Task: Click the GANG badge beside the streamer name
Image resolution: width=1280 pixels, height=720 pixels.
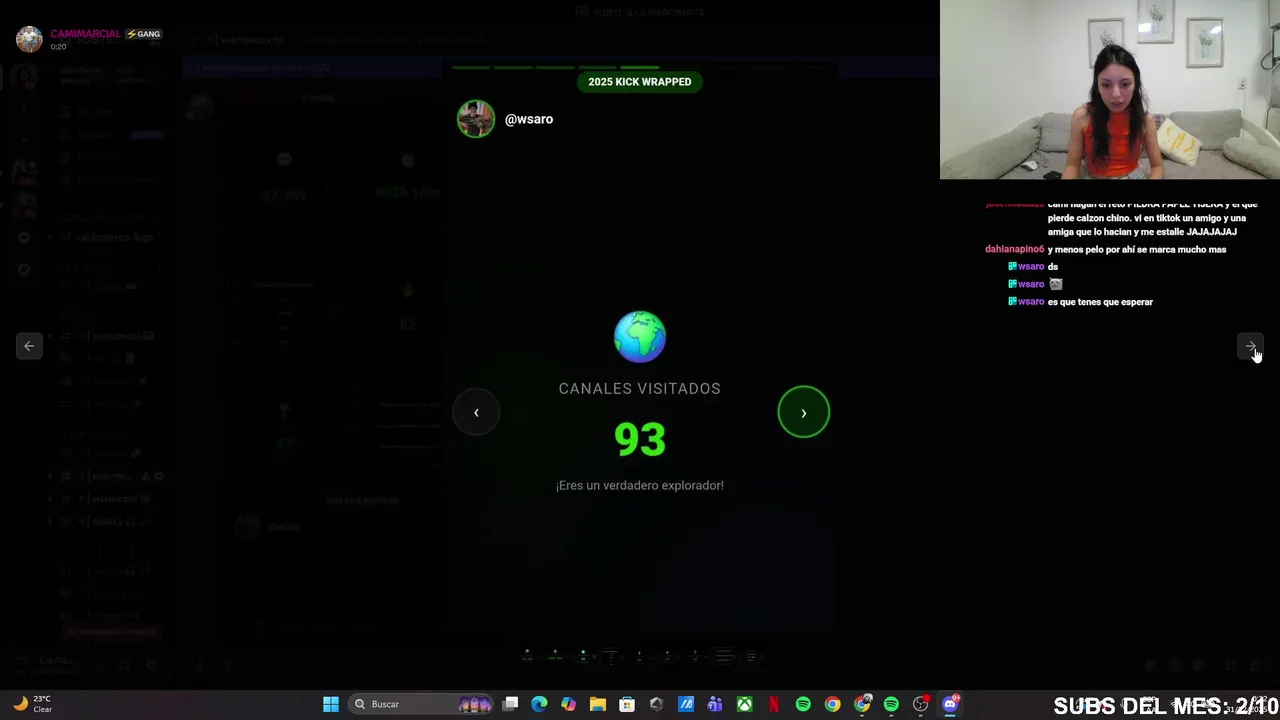Action: (x=144, y=34)
